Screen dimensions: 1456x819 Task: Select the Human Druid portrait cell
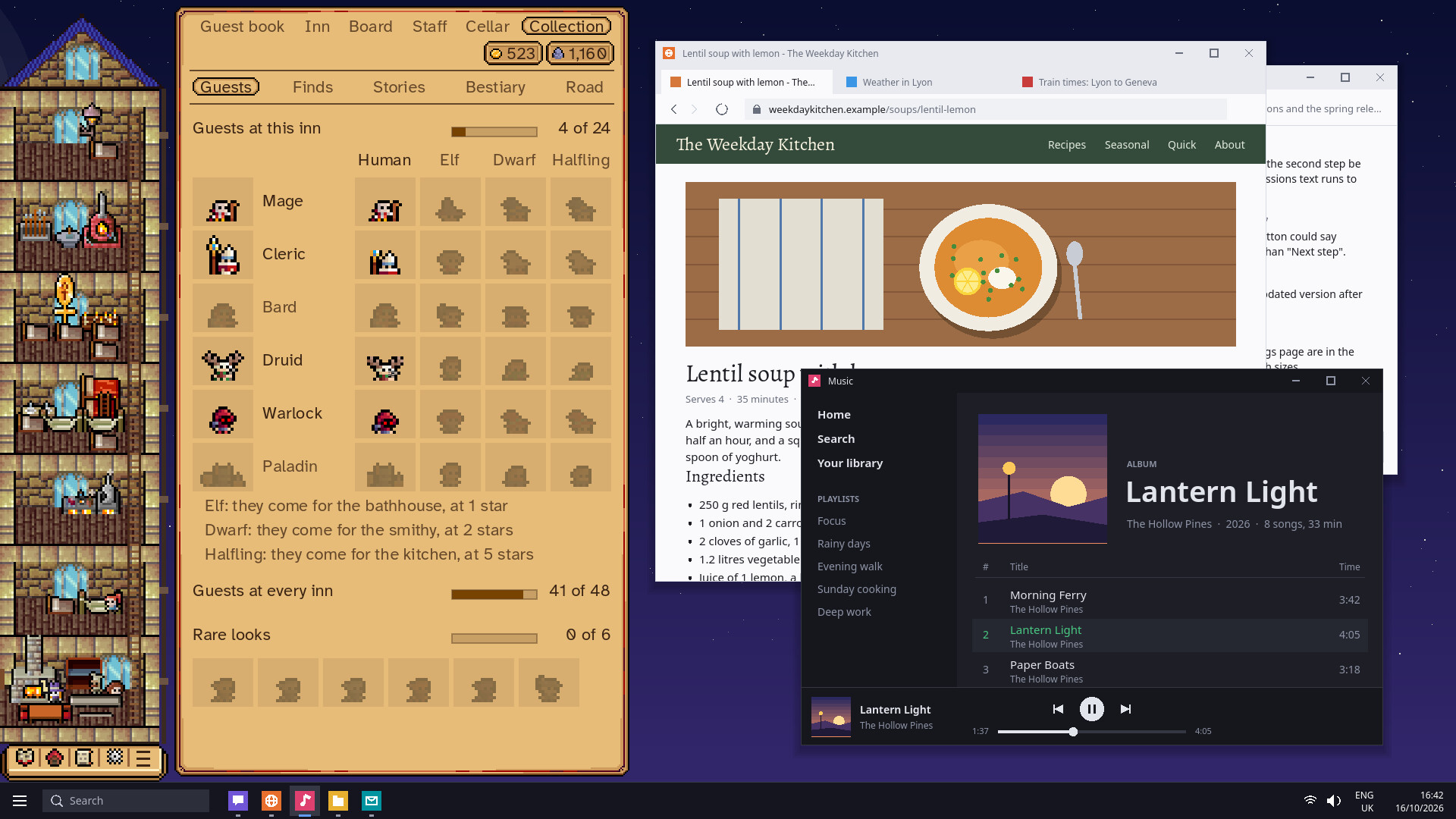(x=384, y=361)
